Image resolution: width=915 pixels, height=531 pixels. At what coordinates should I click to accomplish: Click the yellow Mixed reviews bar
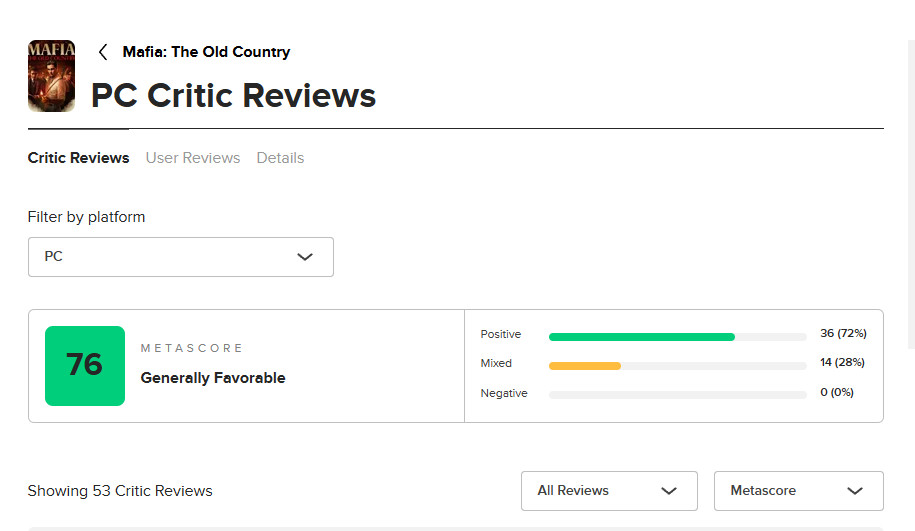(x=585, y=366)
